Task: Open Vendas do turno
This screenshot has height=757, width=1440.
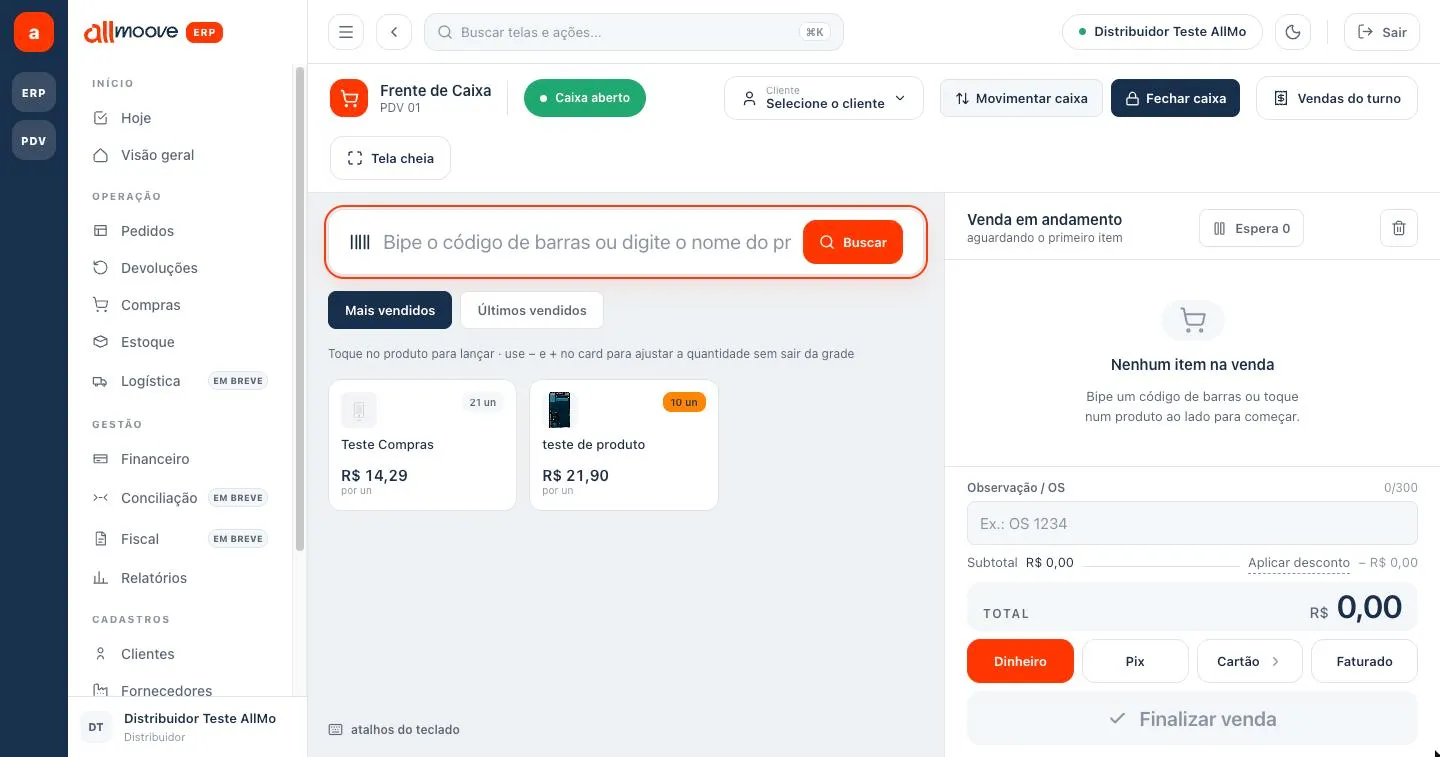Action: [x=1337, y=98]
